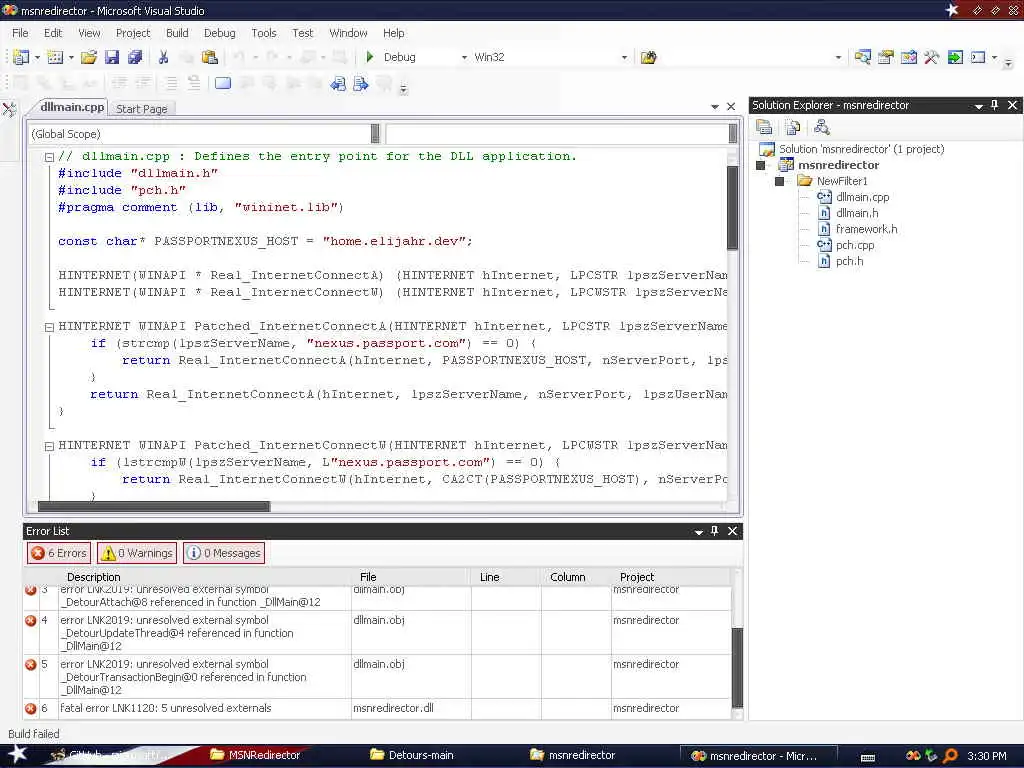Open the find combo box dropdown in toolbar
Screen dimensions: 1024x768
click(x=839, y=57)
